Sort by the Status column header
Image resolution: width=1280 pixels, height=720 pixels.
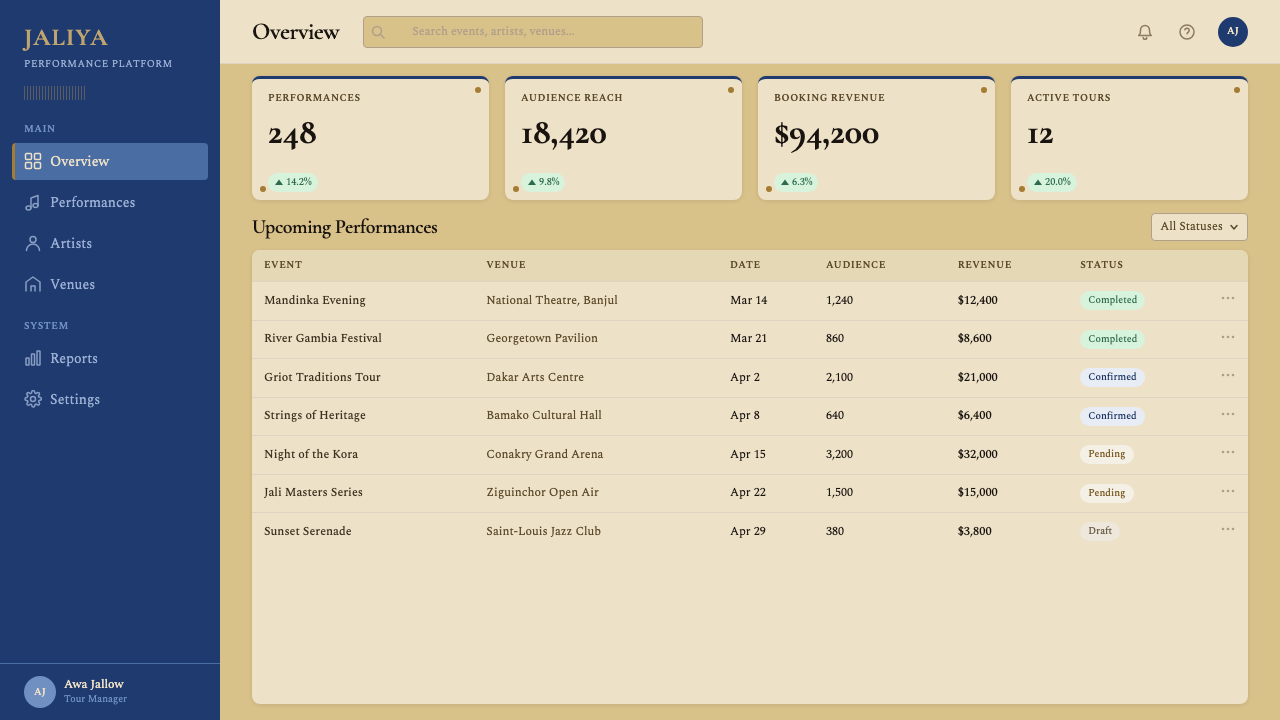(x=1102, y=265)
